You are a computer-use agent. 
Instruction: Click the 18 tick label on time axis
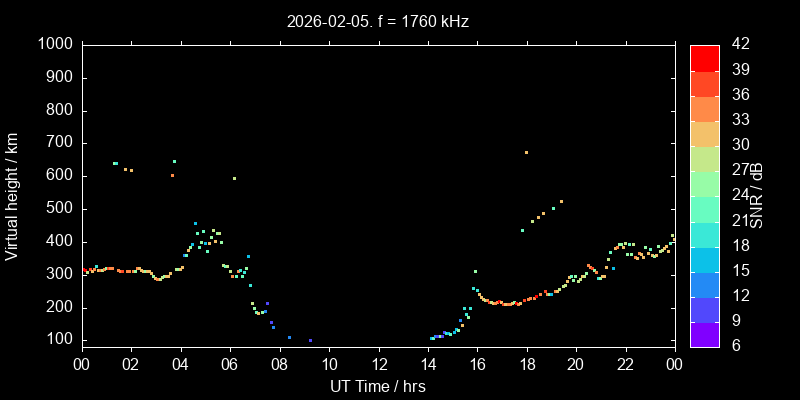pos(526,365)
